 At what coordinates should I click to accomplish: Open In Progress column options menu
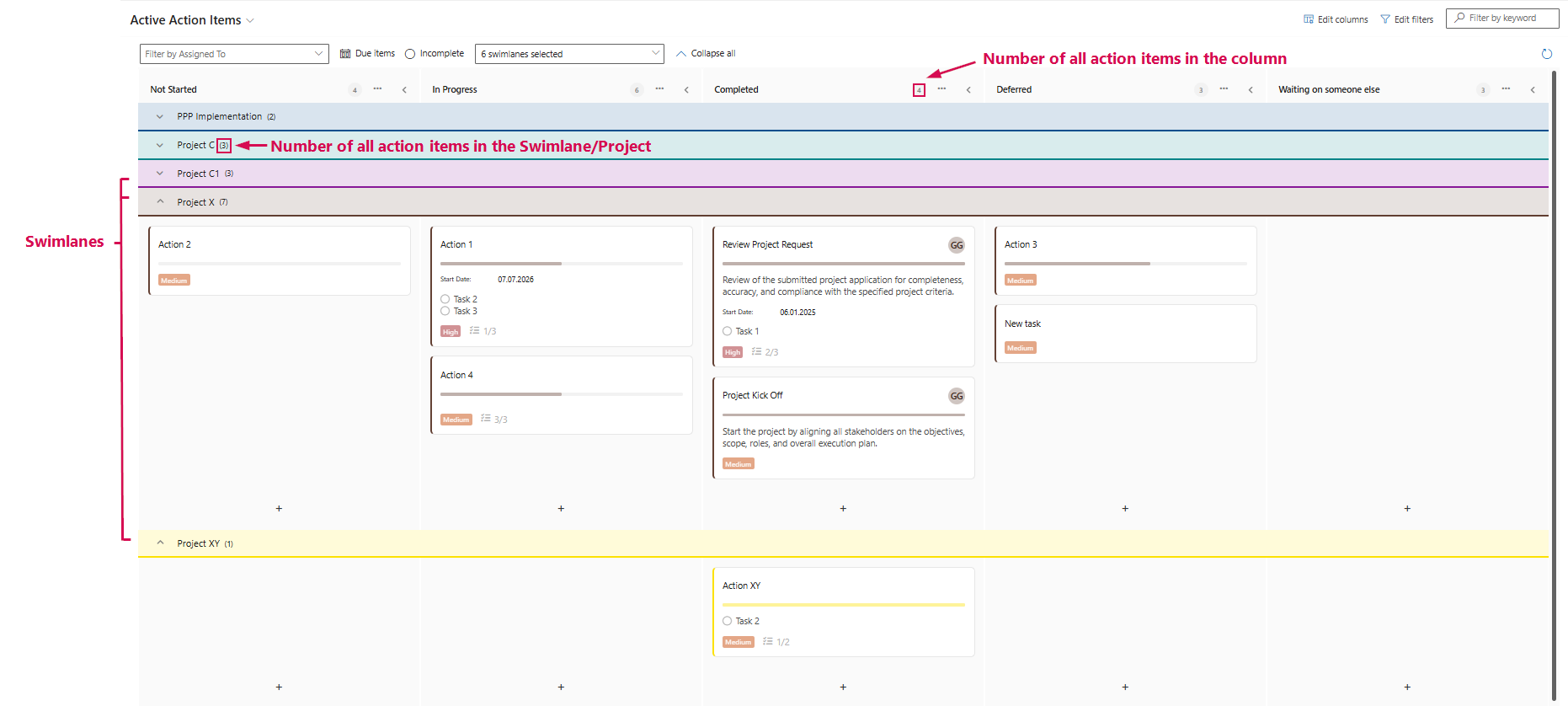tap(659, 89)
